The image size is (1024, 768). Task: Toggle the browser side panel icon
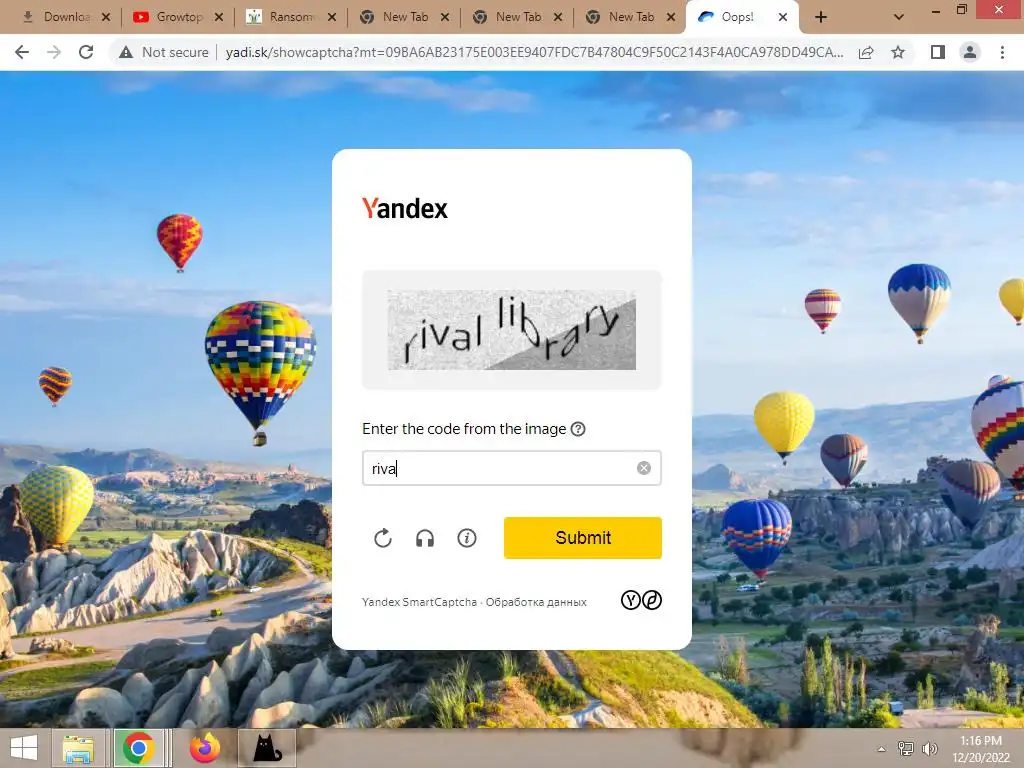[938, 52]
